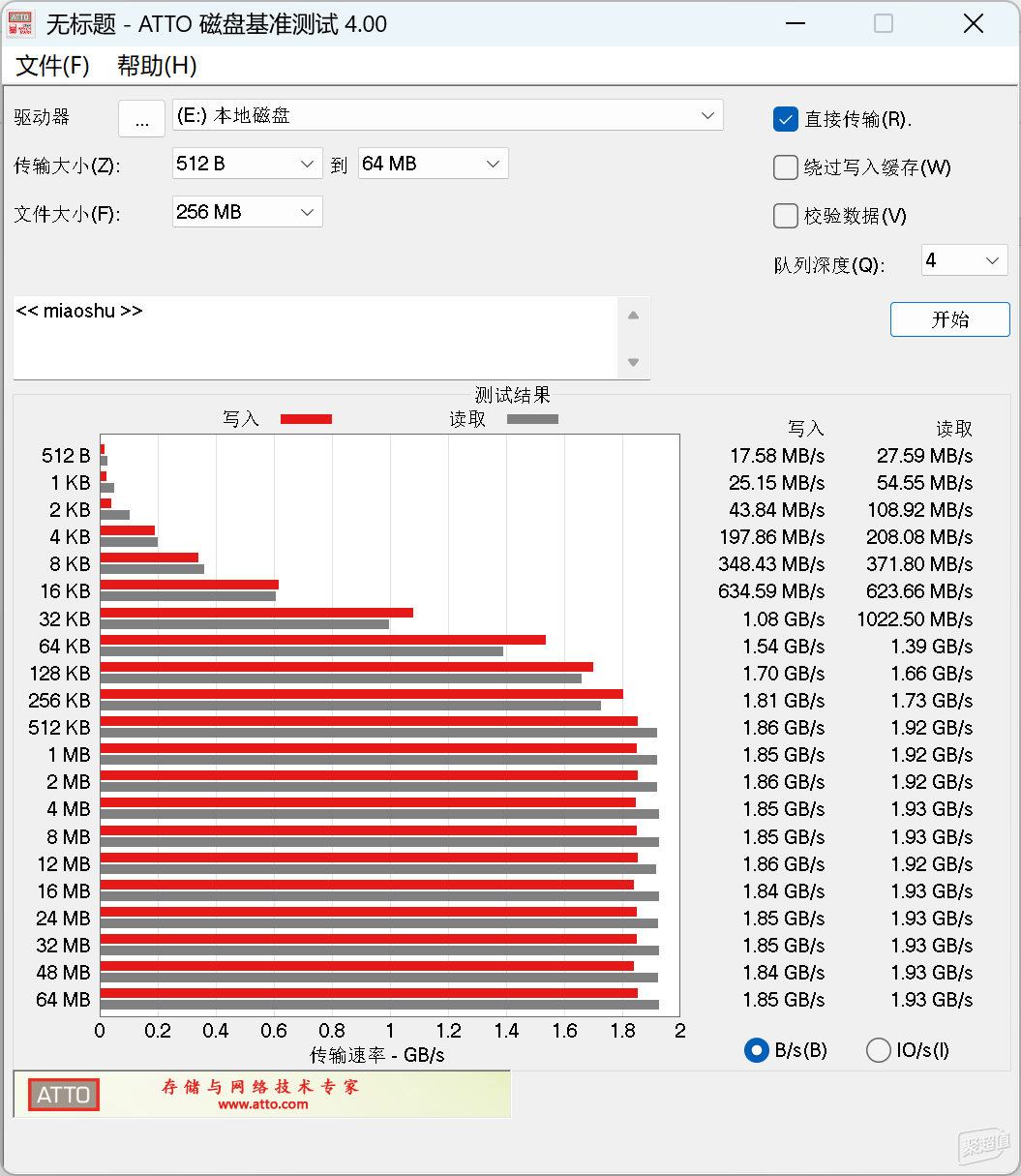Click the 写入 results column header

tap(806, 429)
